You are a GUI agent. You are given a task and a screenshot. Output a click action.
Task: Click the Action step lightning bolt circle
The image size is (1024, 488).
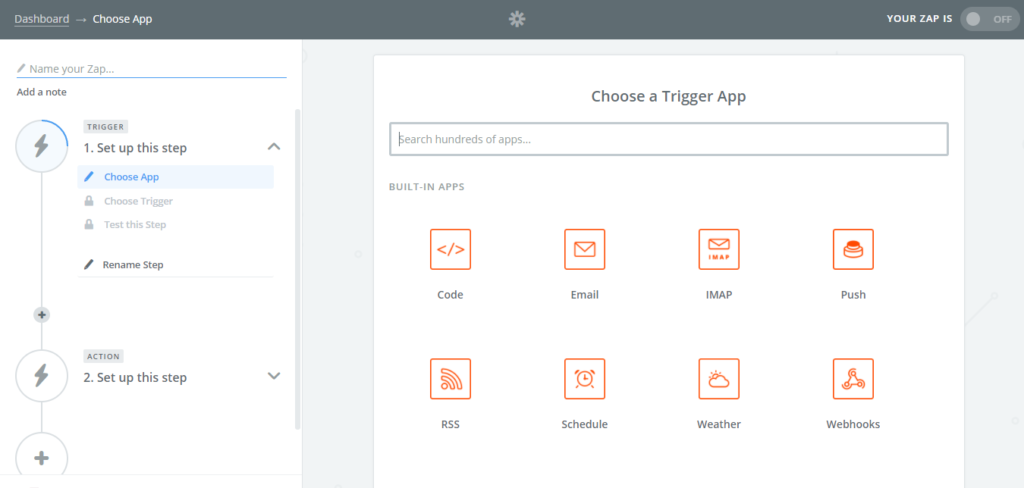[x=42, y=376]
